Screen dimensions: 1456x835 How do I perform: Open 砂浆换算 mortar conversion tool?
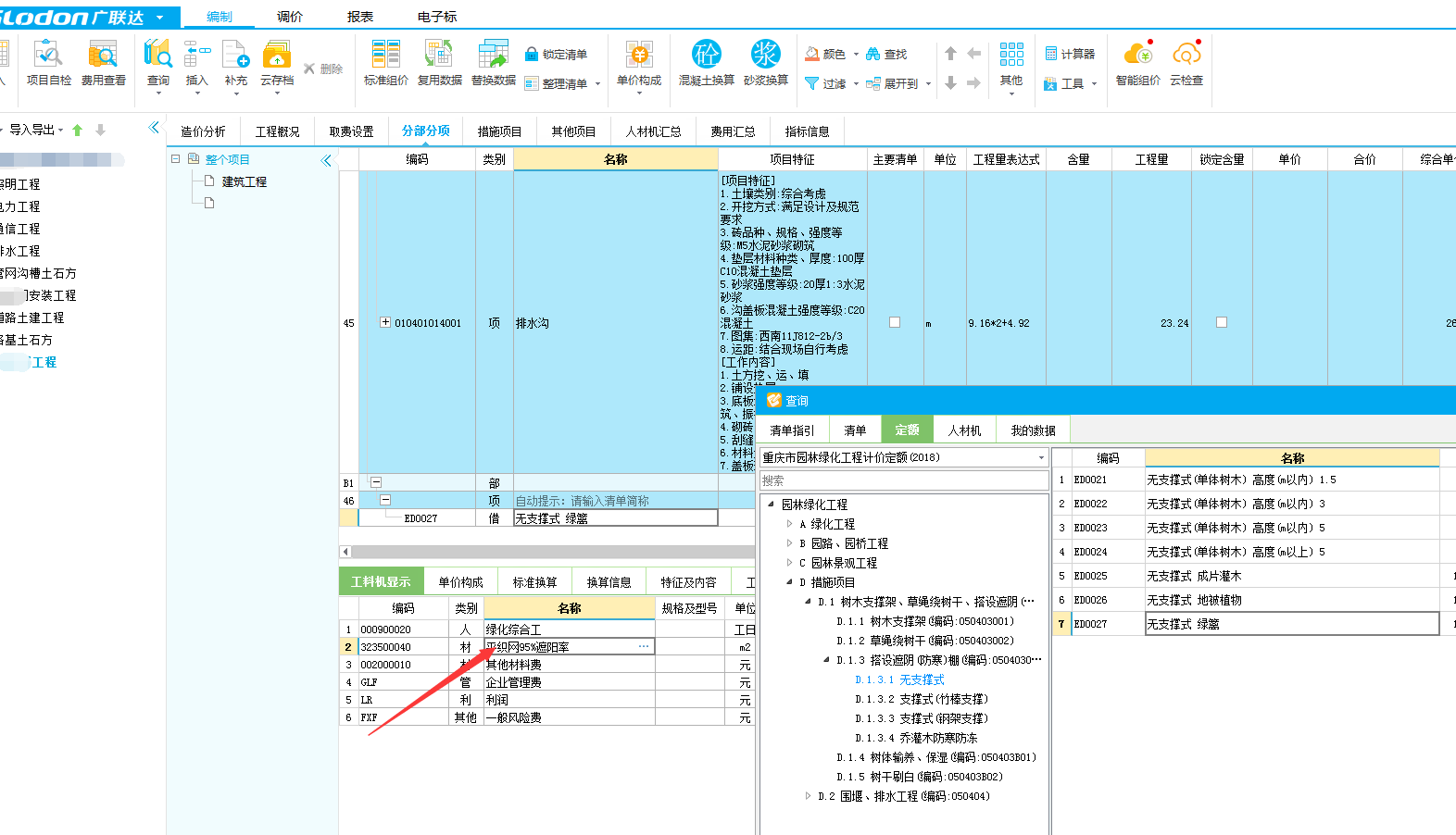766,63
